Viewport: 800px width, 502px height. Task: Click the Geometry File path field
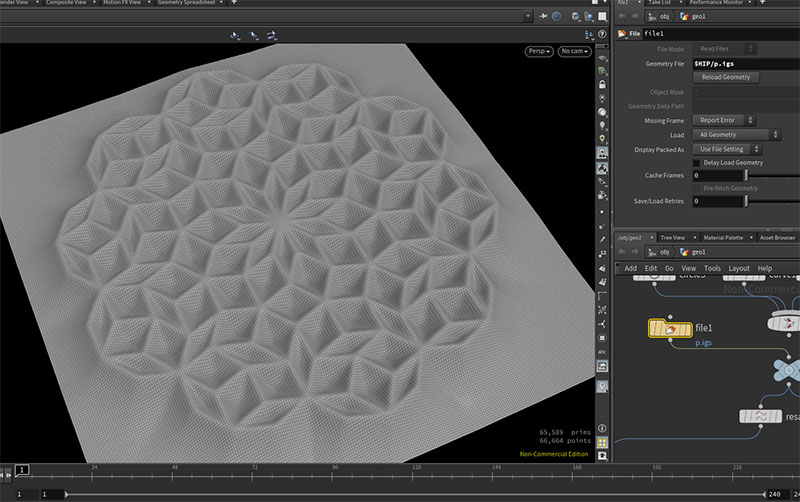click(x=746, y=64)
